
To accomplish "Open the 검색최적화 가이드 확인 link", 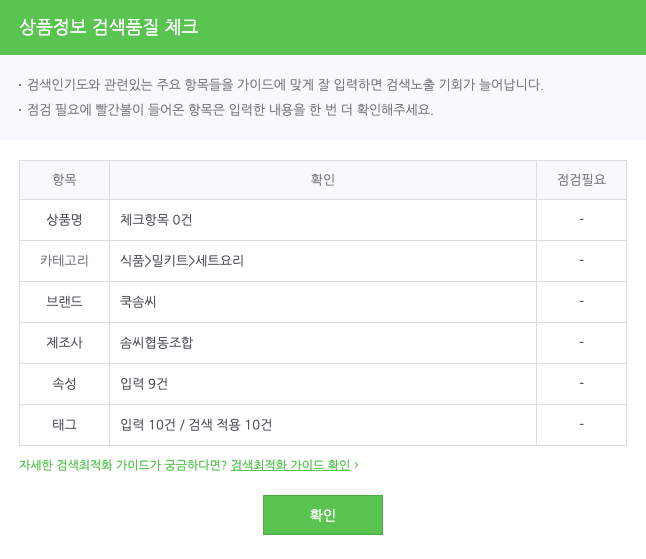I will coord(290,465).
